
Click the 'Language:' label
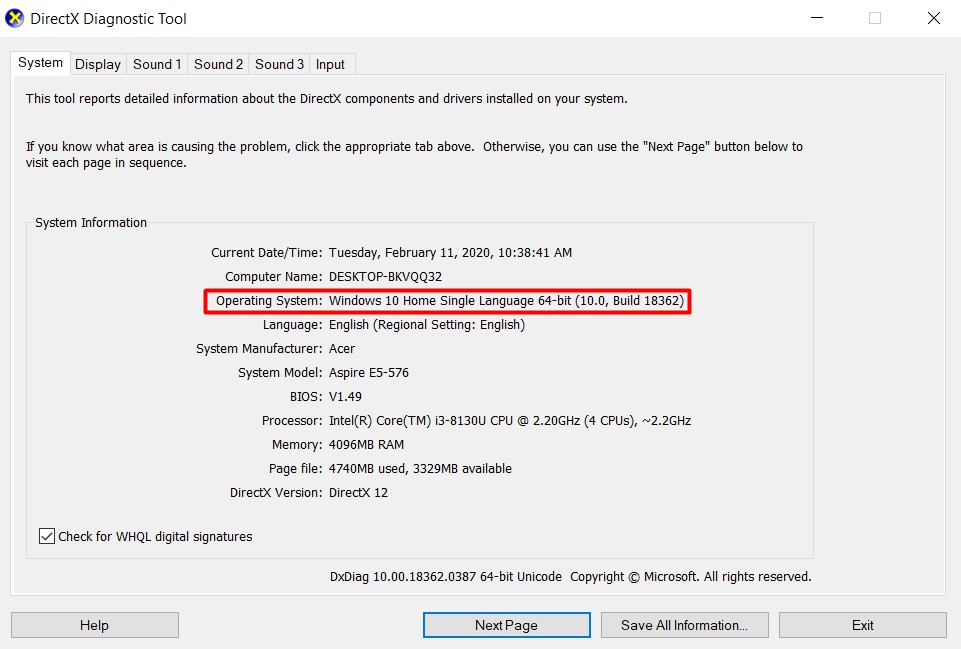coord(292,325)
